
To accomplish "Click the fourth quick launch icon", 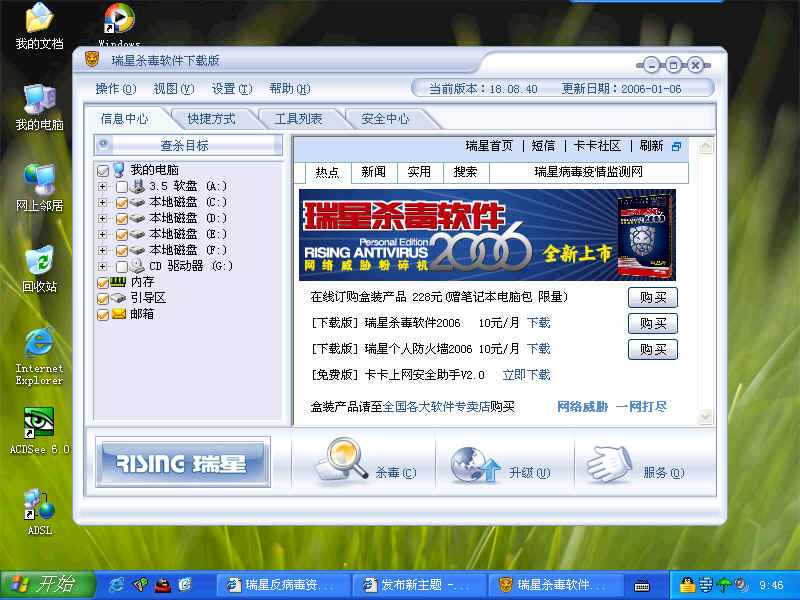I will 185,585.
